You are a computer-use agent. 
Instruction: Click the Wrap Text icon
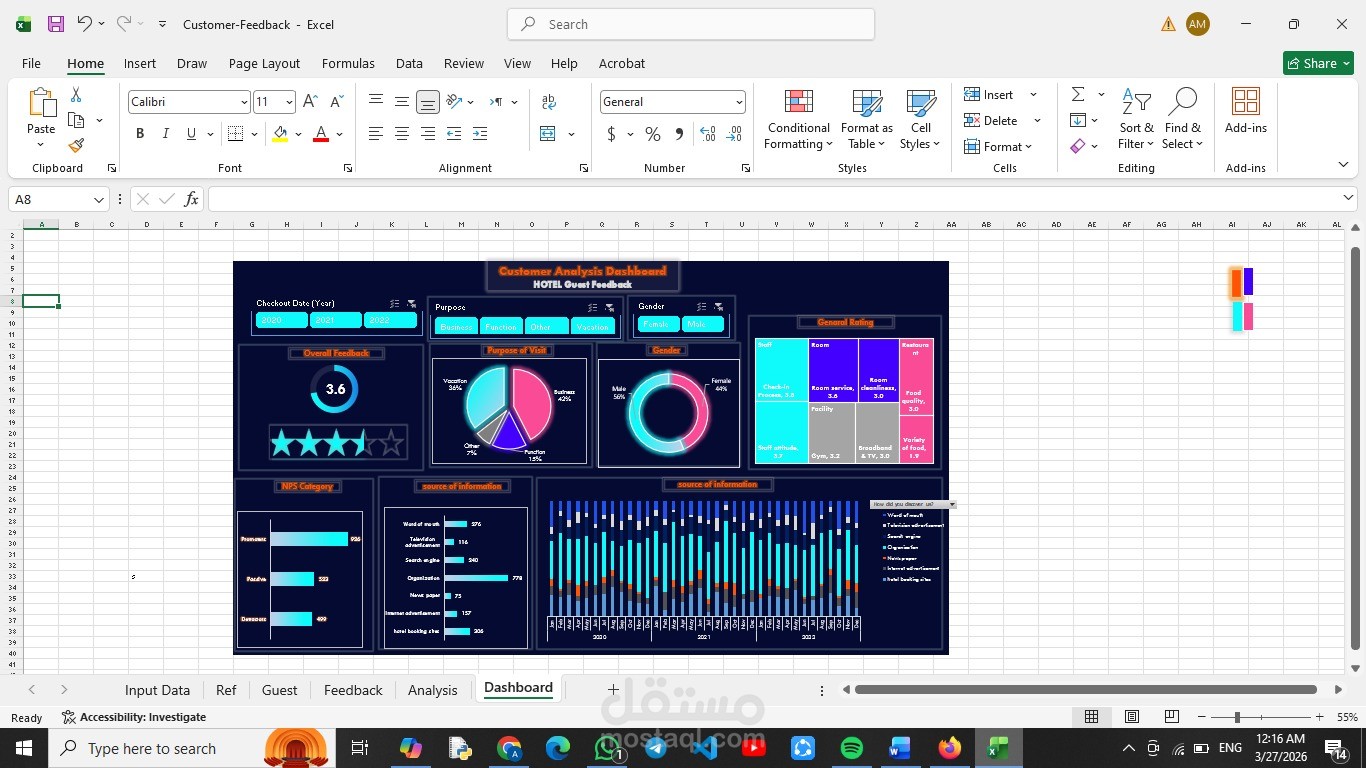coord(549,102)
